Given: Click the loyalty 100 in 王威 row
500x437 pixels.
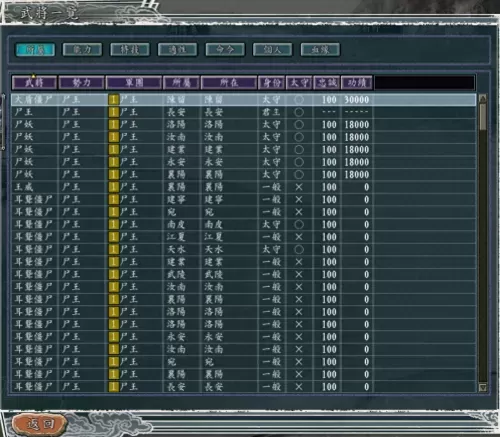Looking at the screenshot, I should click(329, 187).
